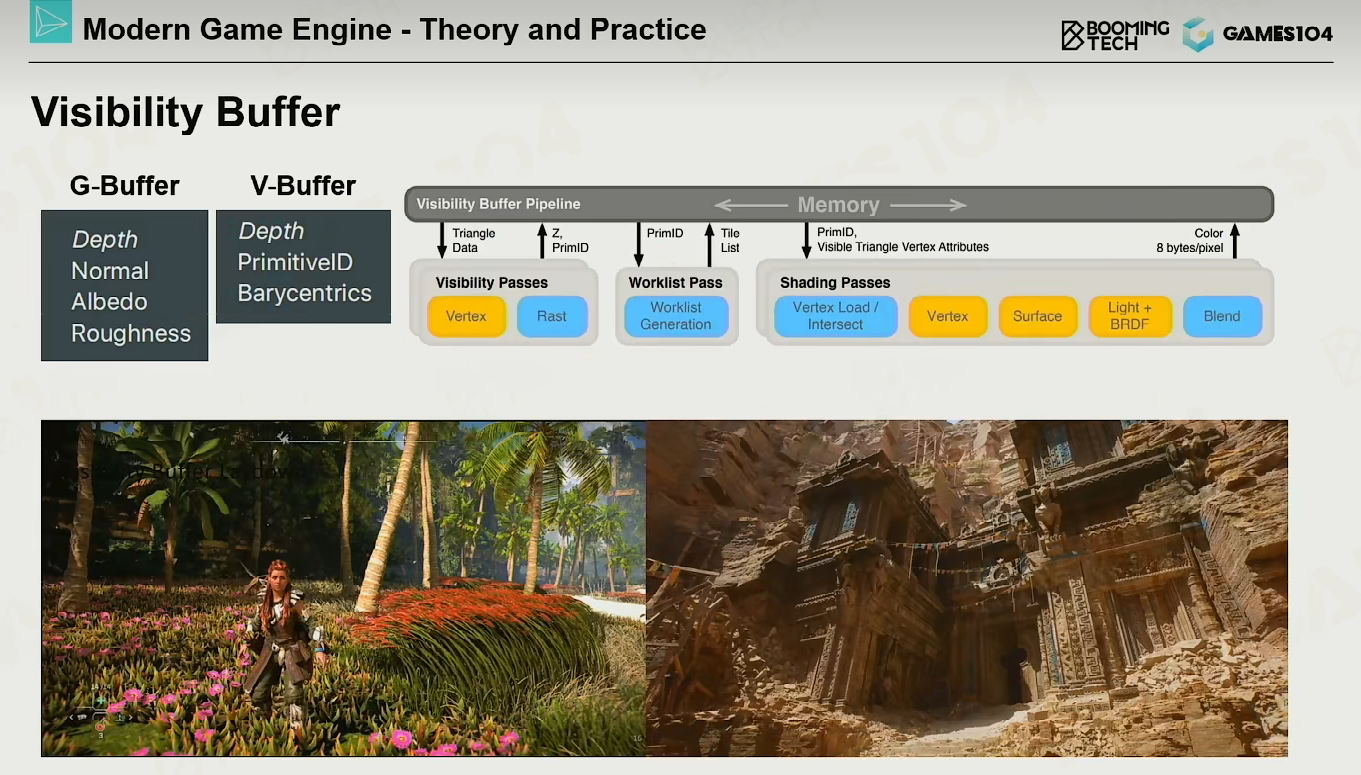Click the 'Z, PrimID' arrow label
Viewport: 1361px width, 775px height.
click(570, 240)
